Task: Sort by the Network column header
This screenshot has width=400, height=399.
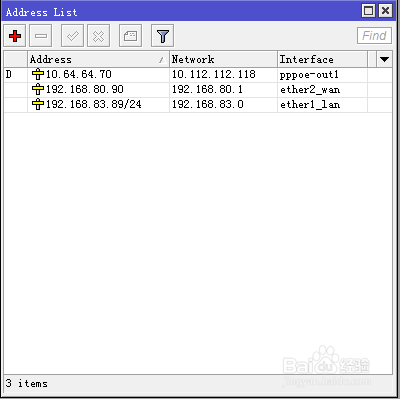Action: click(223, 59)
